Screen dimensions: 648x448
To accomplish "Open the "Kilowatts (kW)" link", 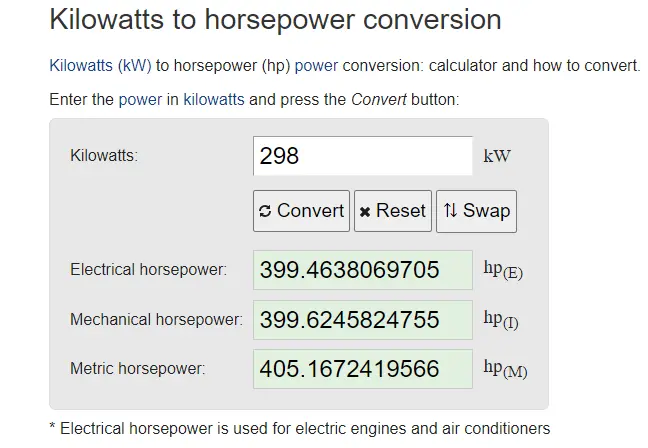I will click(100, 66).
